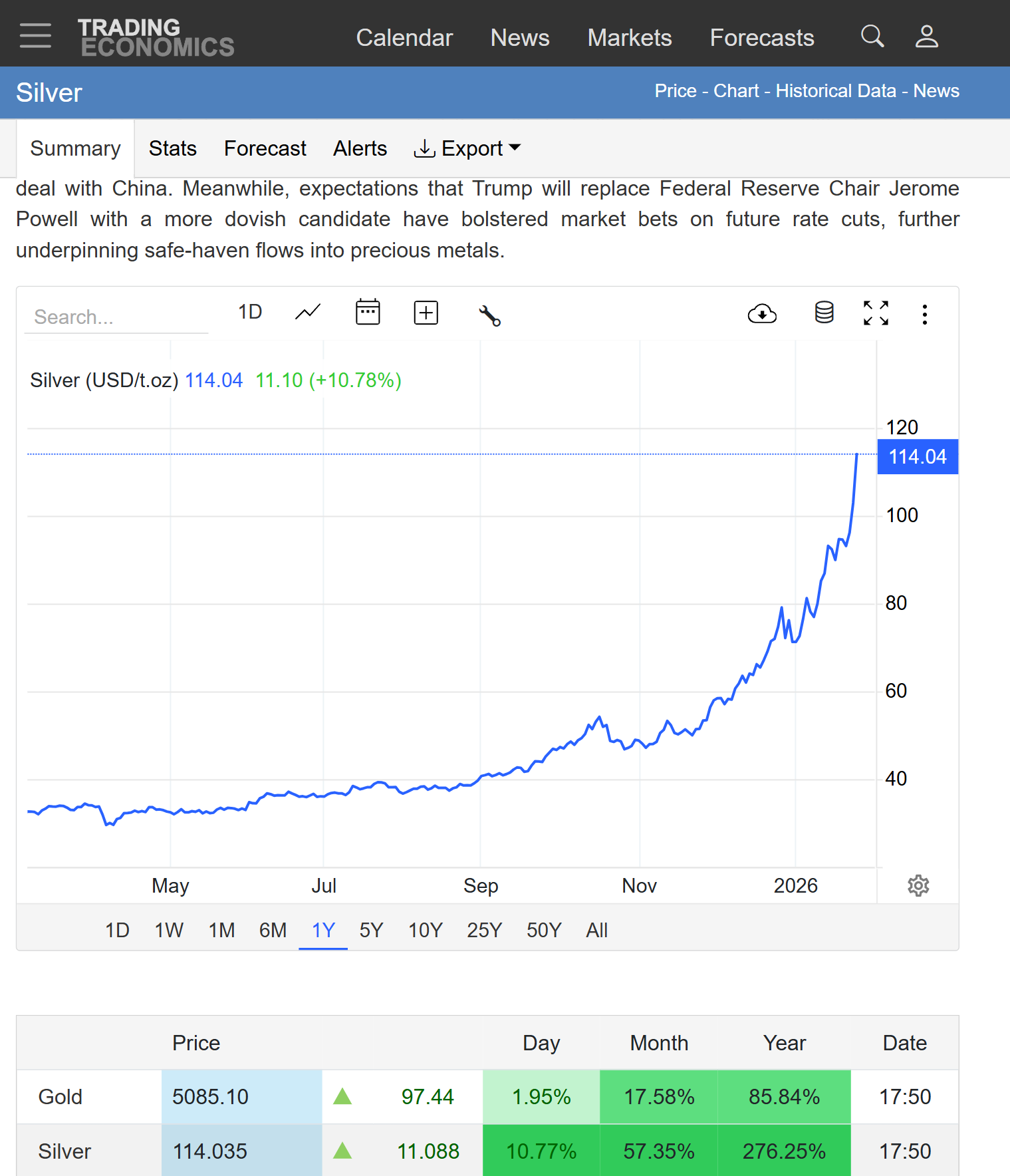The height and width of the screenshot is (1176, 1010).
Task: Open the Forecasts menu
Action: [x=762, y=38]
